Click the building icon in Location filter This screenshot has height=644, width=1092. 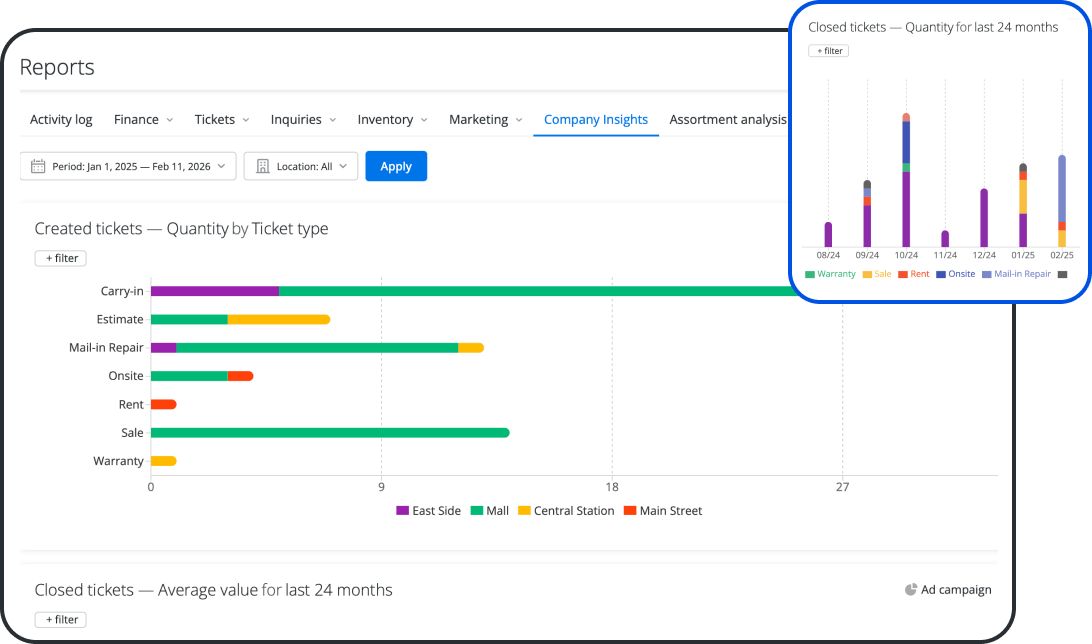pyautogui.click(x=263, y=166)
